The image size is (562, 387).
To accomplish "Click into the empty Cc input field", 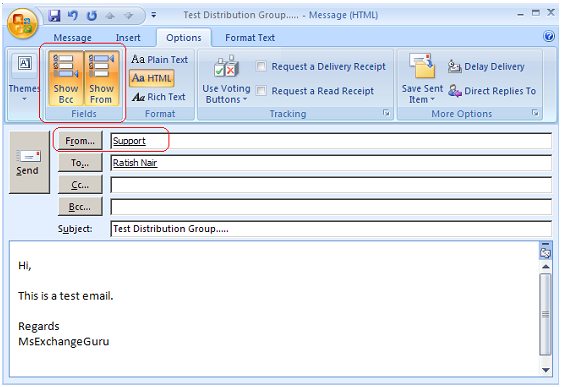I will (x=331, y=185).
